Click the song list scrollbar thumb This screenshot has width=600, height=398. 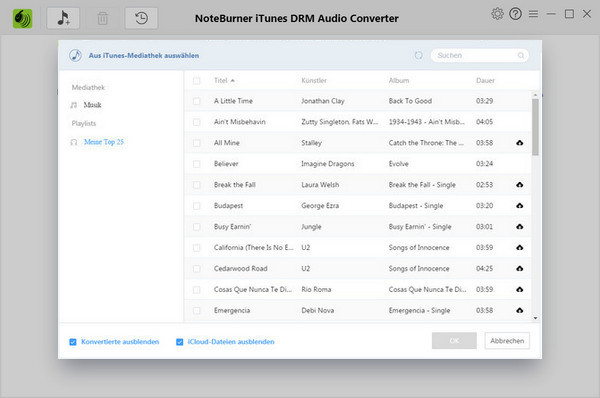tap(535, 127)
